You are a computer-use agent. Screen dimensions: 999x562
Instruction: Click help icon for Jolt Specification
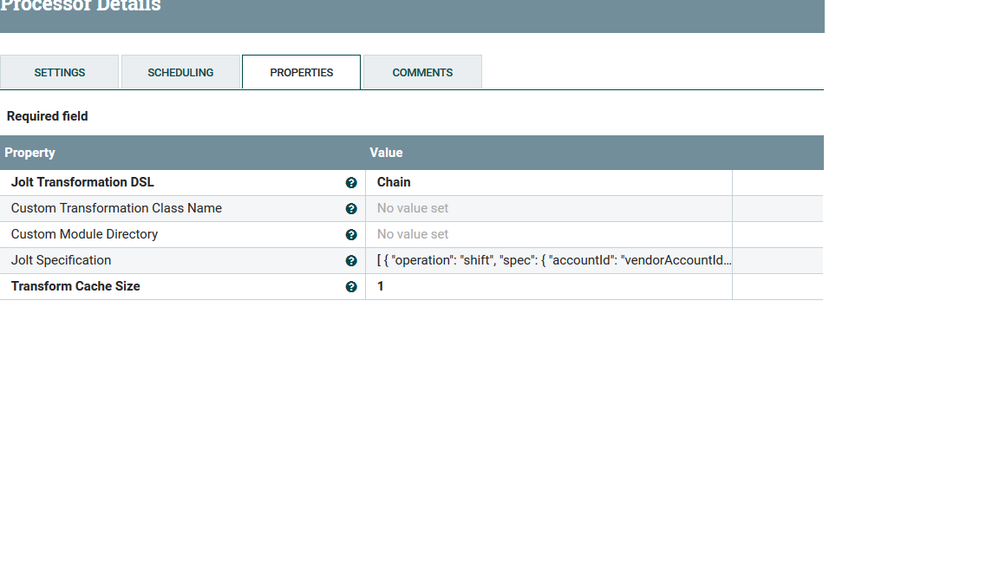pos(351,261)
